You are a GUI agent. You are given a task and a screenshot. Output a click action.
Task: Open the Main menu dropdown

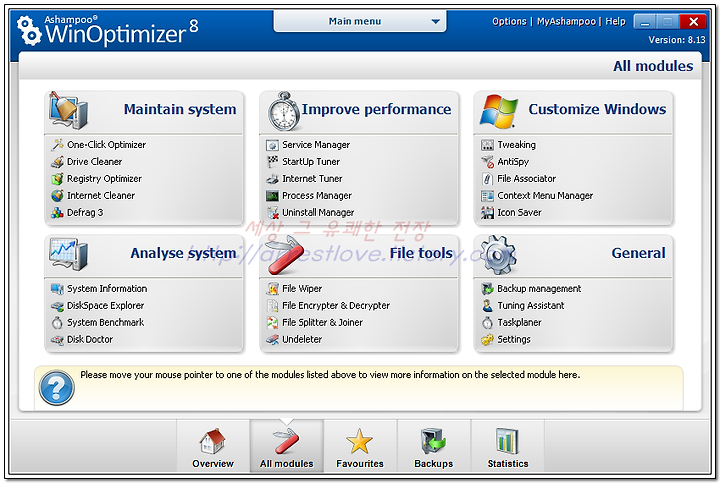point(360,21)
